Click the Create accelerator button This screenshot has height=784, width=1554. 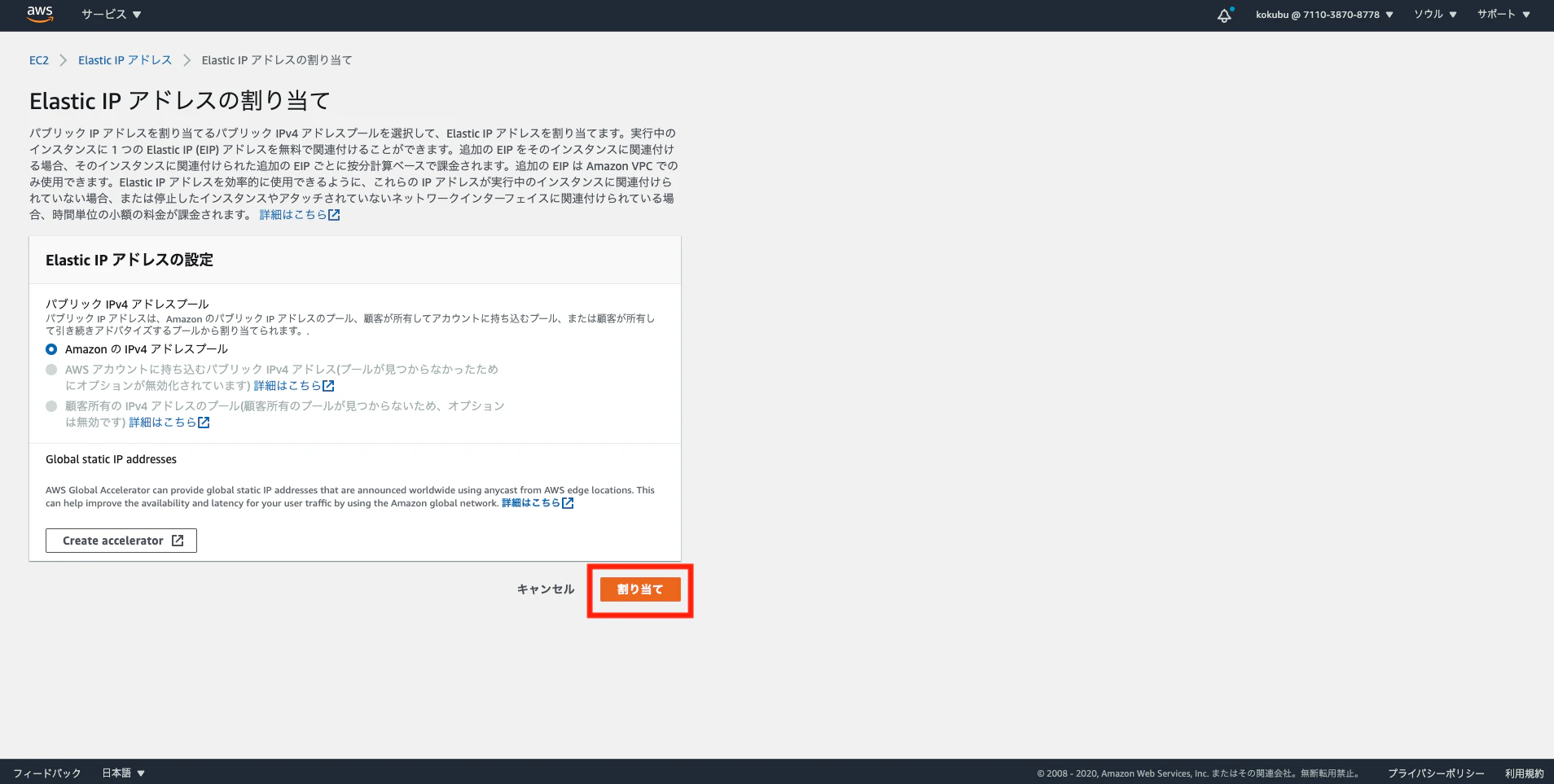[x=121, y=541]
